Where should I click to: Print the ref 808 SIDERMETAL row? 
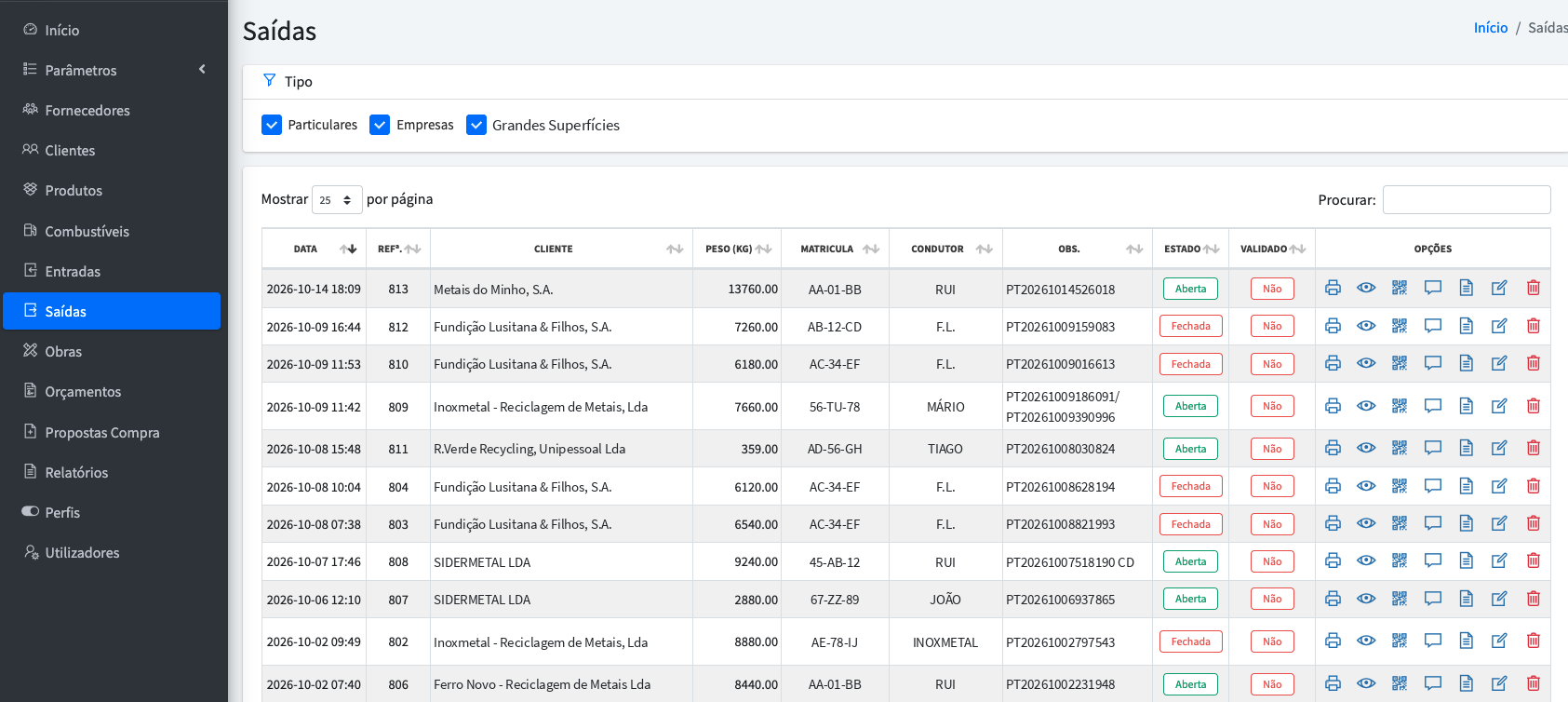click(x=1333, y=560)
